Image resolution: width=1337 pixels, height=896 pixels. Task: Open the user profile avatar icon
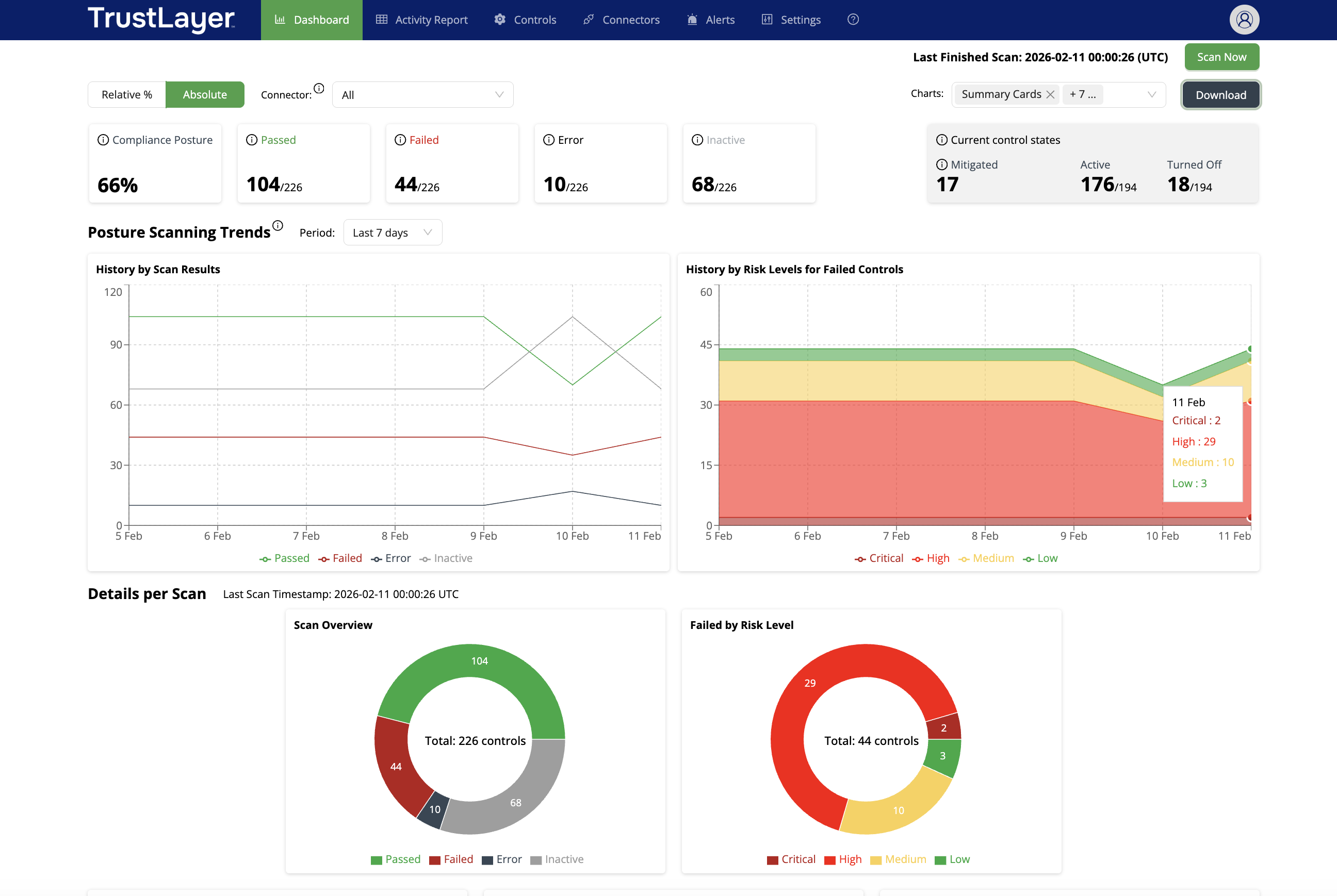coord(1244,20)
